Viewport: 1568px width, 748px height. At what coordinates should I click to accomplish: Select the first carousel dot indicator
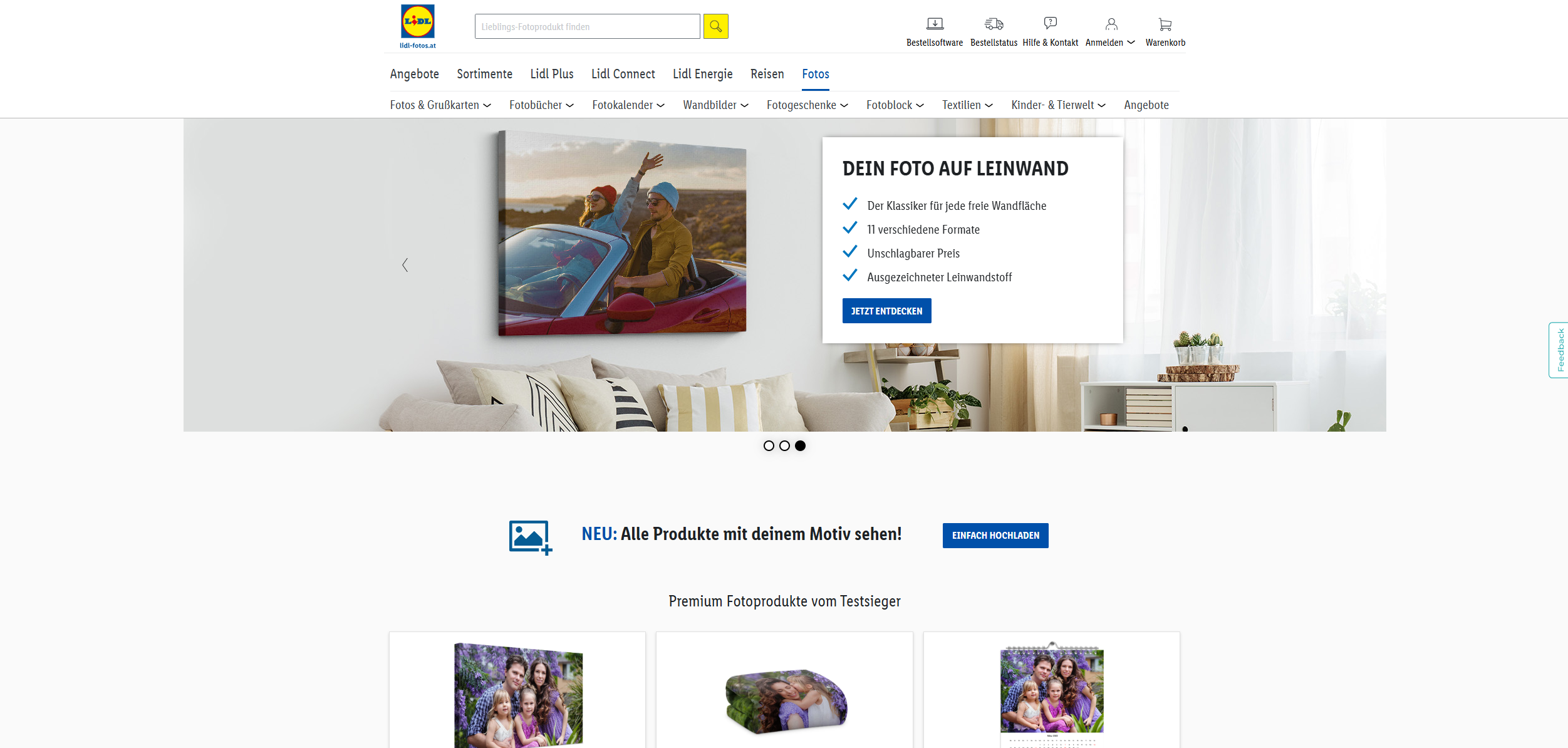pyautogui.click(x=769, y=446)
